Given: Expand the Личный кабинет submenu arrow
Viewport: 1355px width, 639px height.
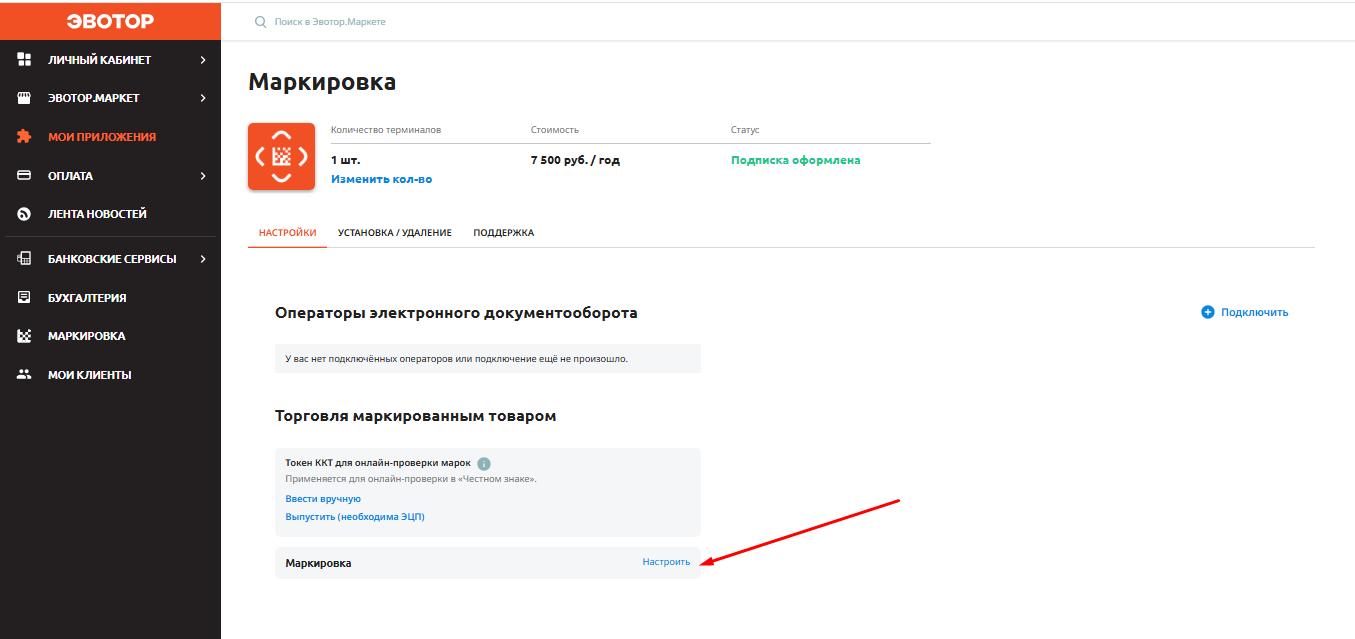Looking at the screenshot, I should [203, 60].
